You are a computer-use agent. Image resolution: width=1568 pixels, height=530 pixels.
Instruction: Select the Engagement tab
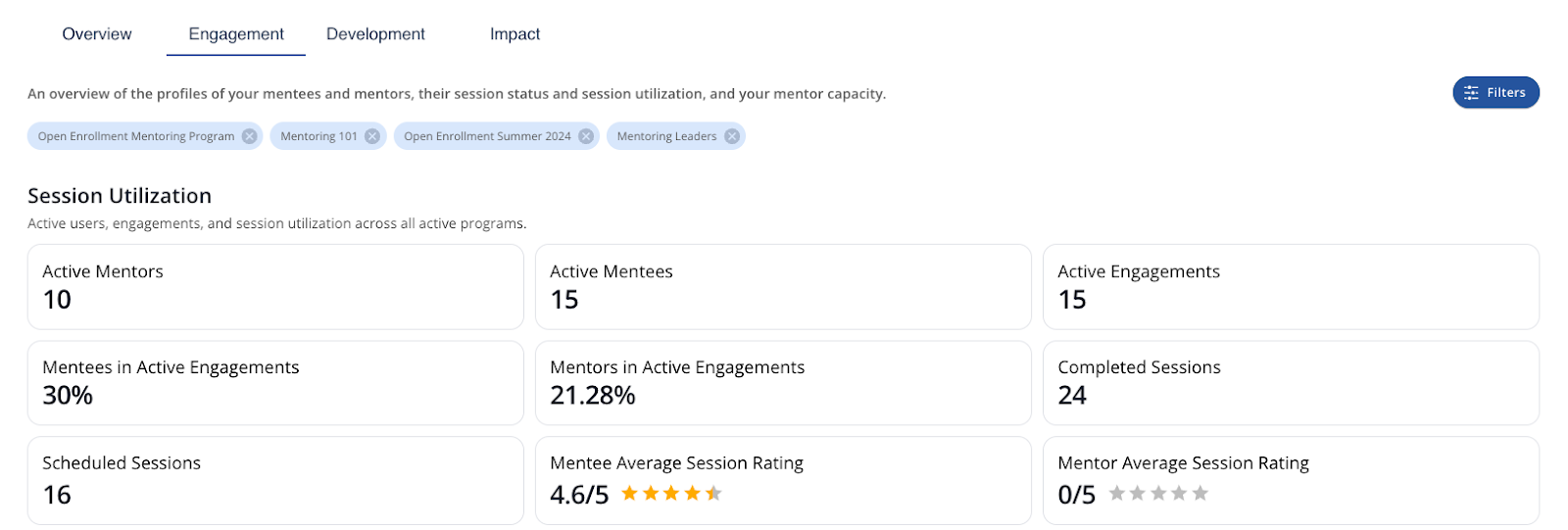pyautogui.click(x=236, y=34)
